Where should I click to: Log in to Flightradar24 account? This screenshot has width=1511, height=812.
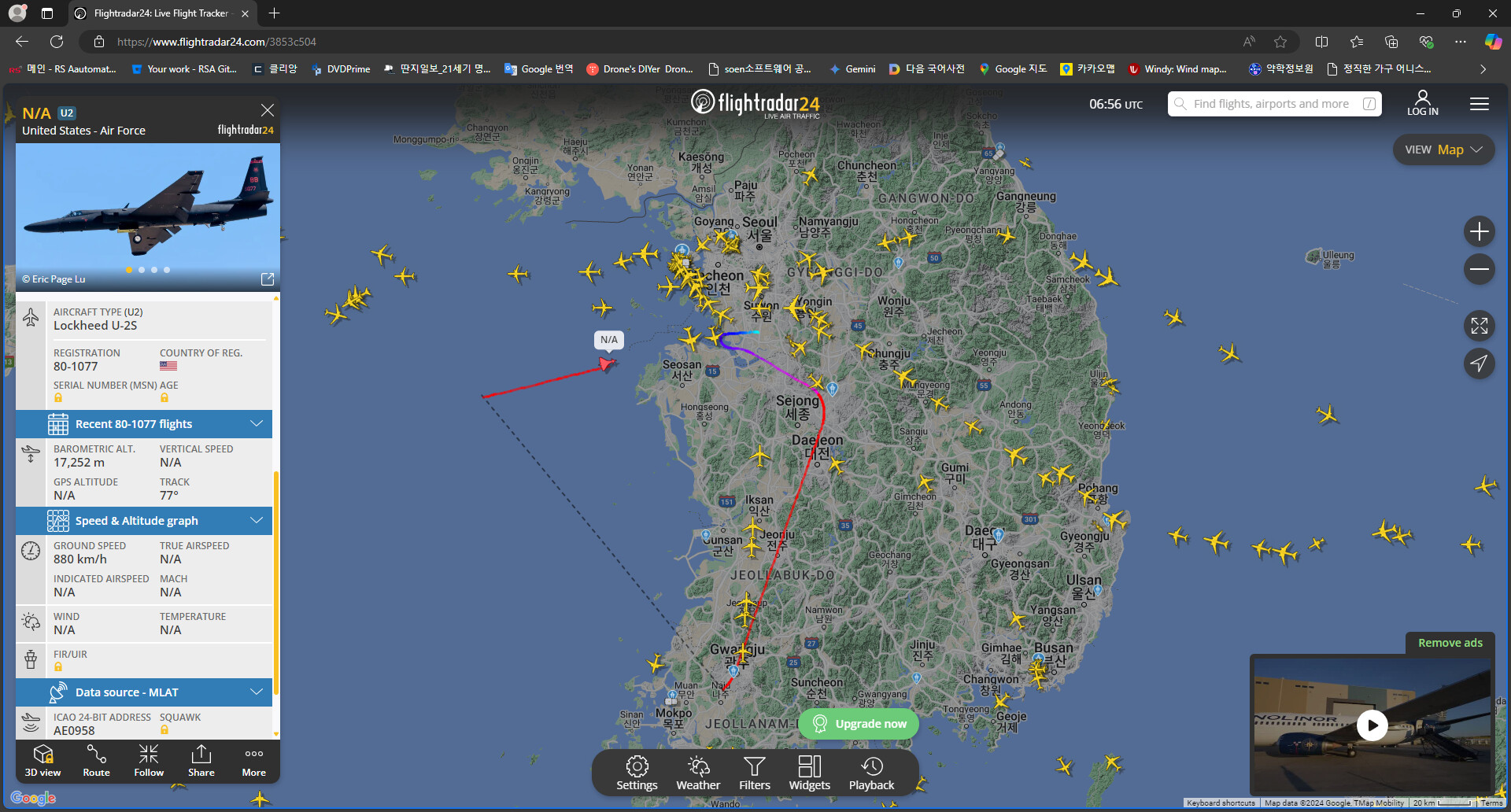[1423, 103]
